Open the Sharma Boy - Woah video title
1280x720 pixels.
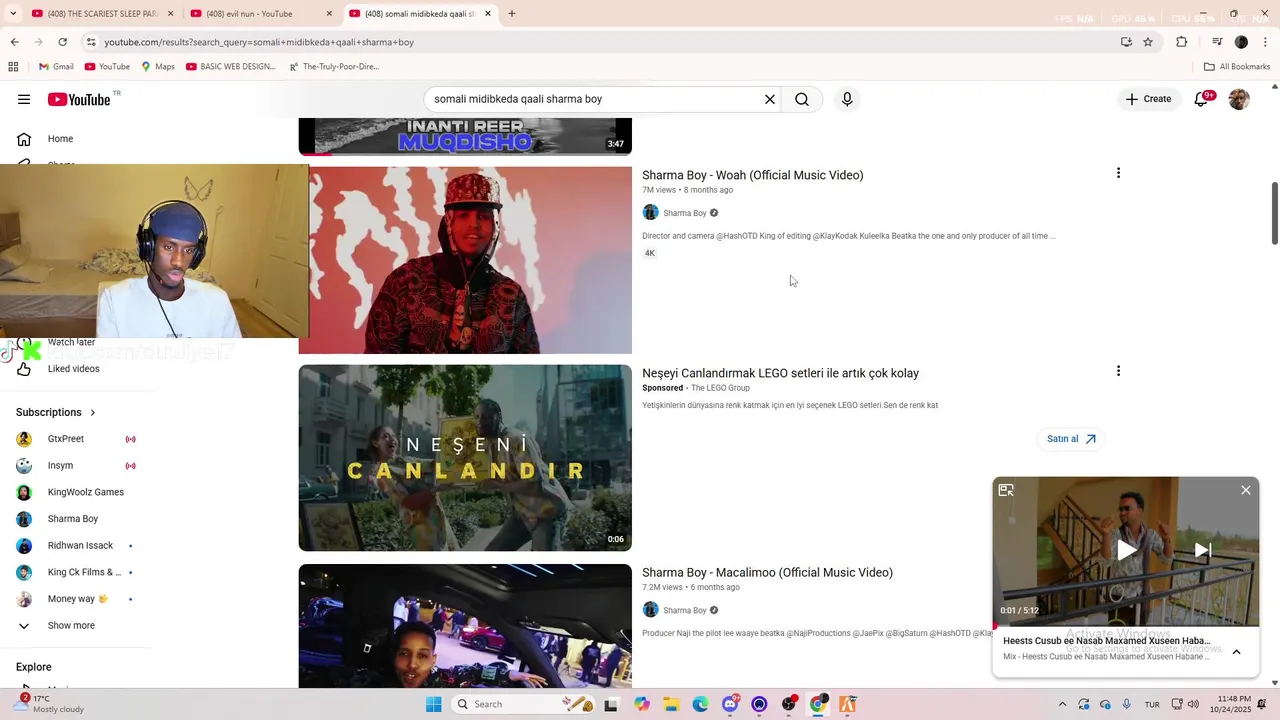[x=752, y=175]
